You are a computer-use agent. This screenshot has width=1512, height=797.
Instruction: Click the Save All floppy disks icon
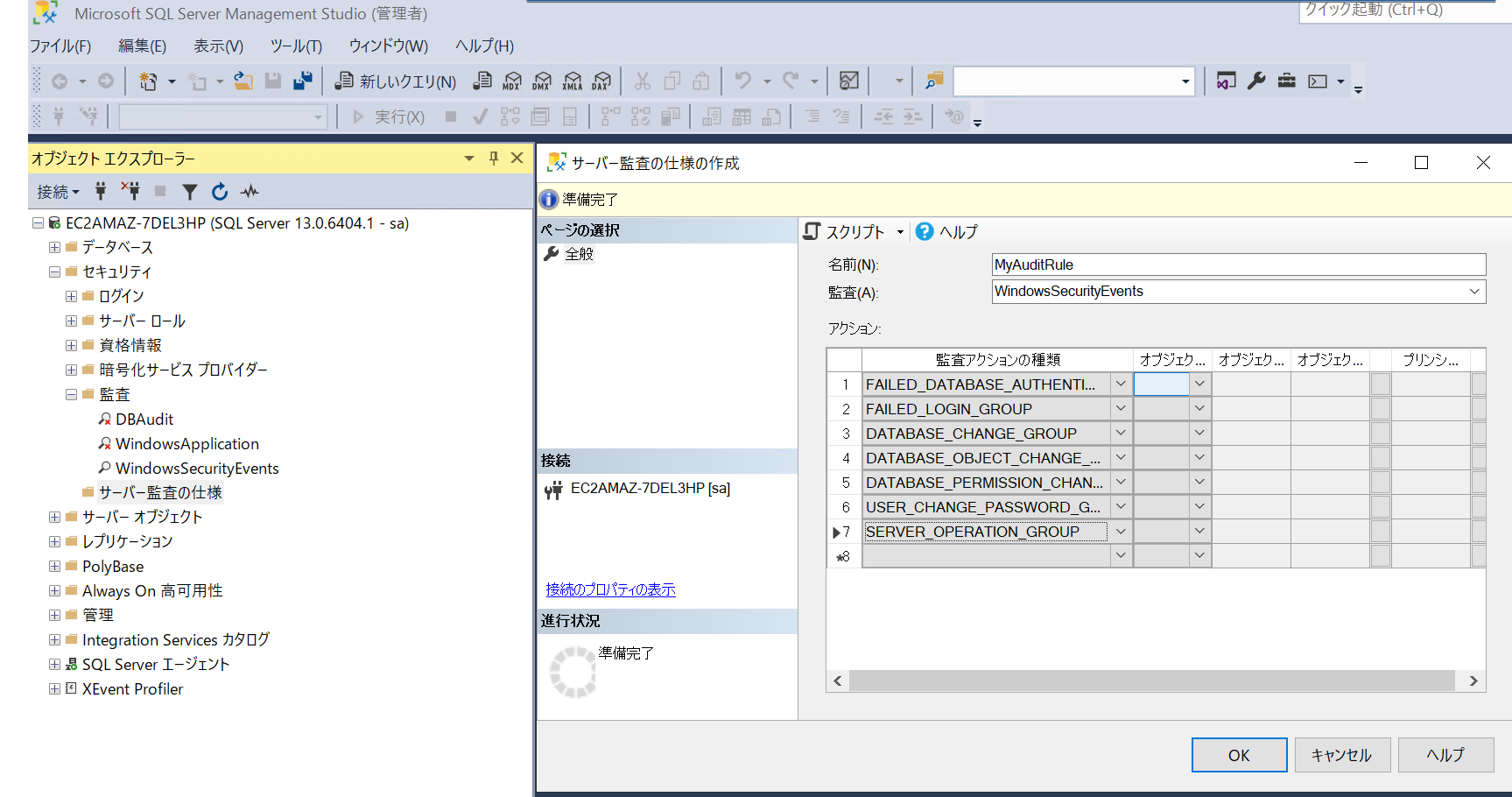(x=303, y=81)
